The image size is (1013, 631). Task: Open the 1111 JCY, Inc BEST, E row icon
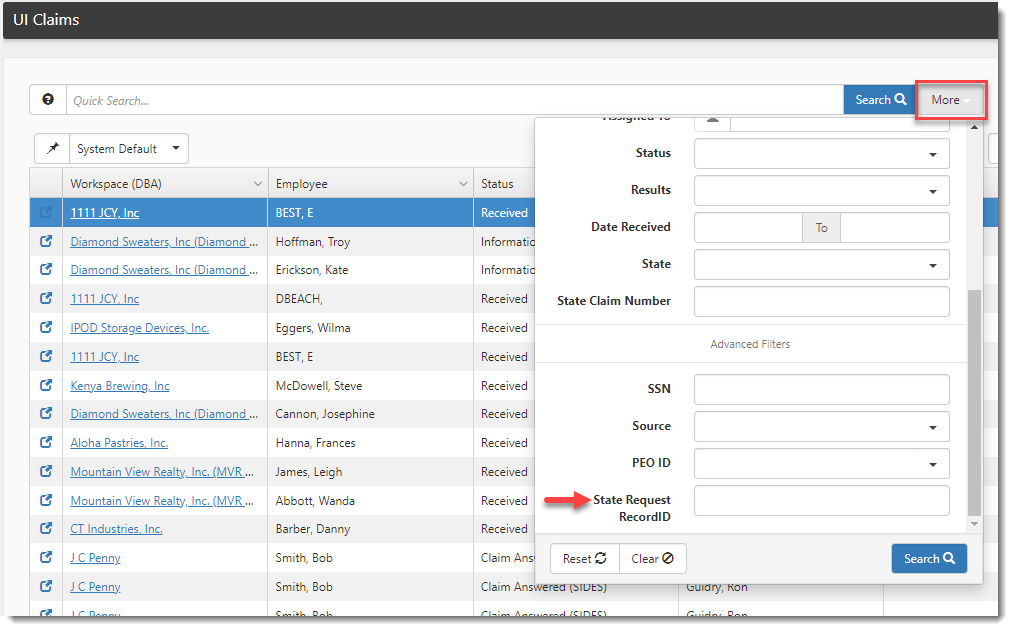(46, 213)
